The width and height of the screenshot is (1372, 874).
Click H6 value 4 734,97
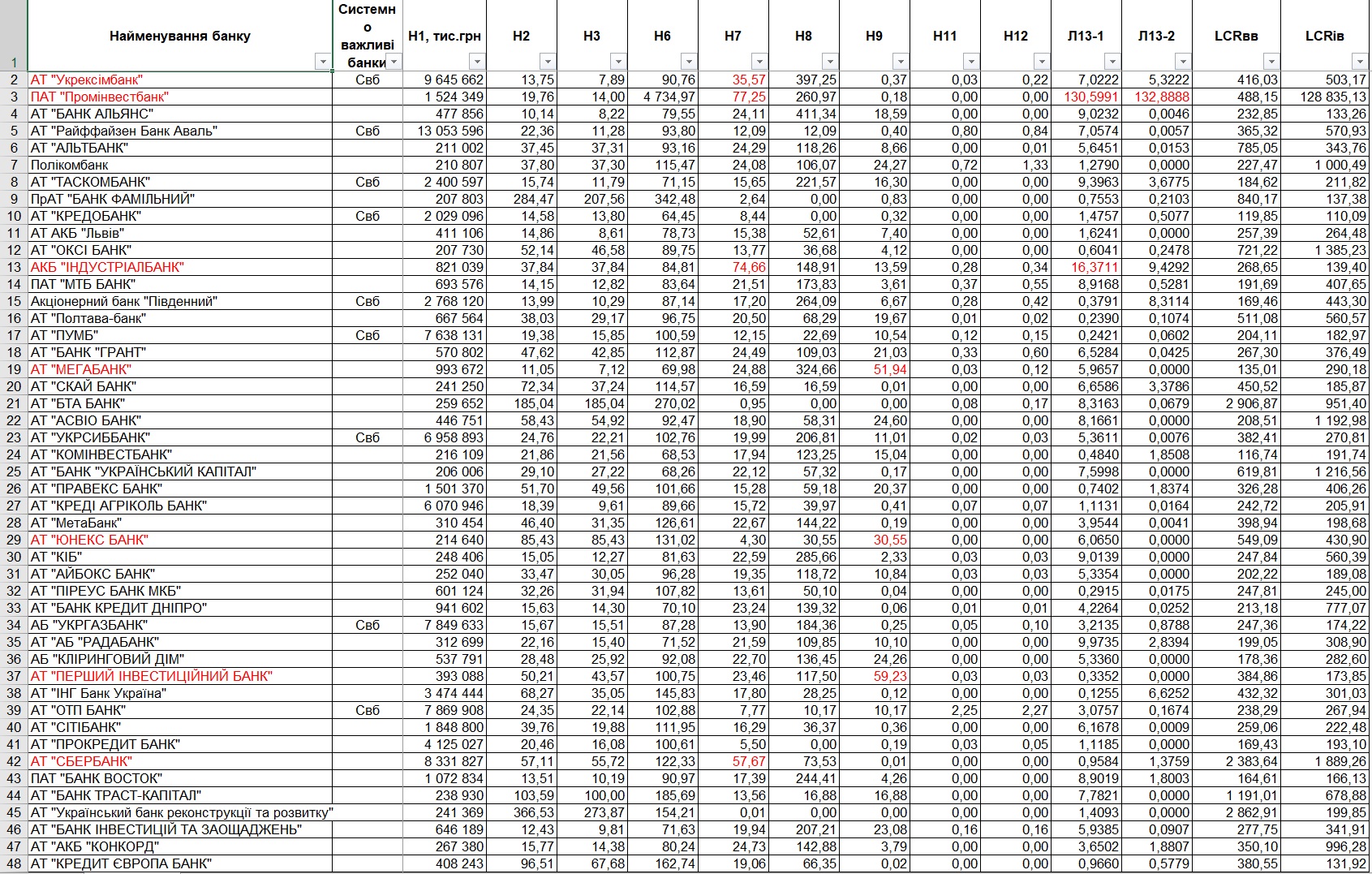click(x=663, y=97)
